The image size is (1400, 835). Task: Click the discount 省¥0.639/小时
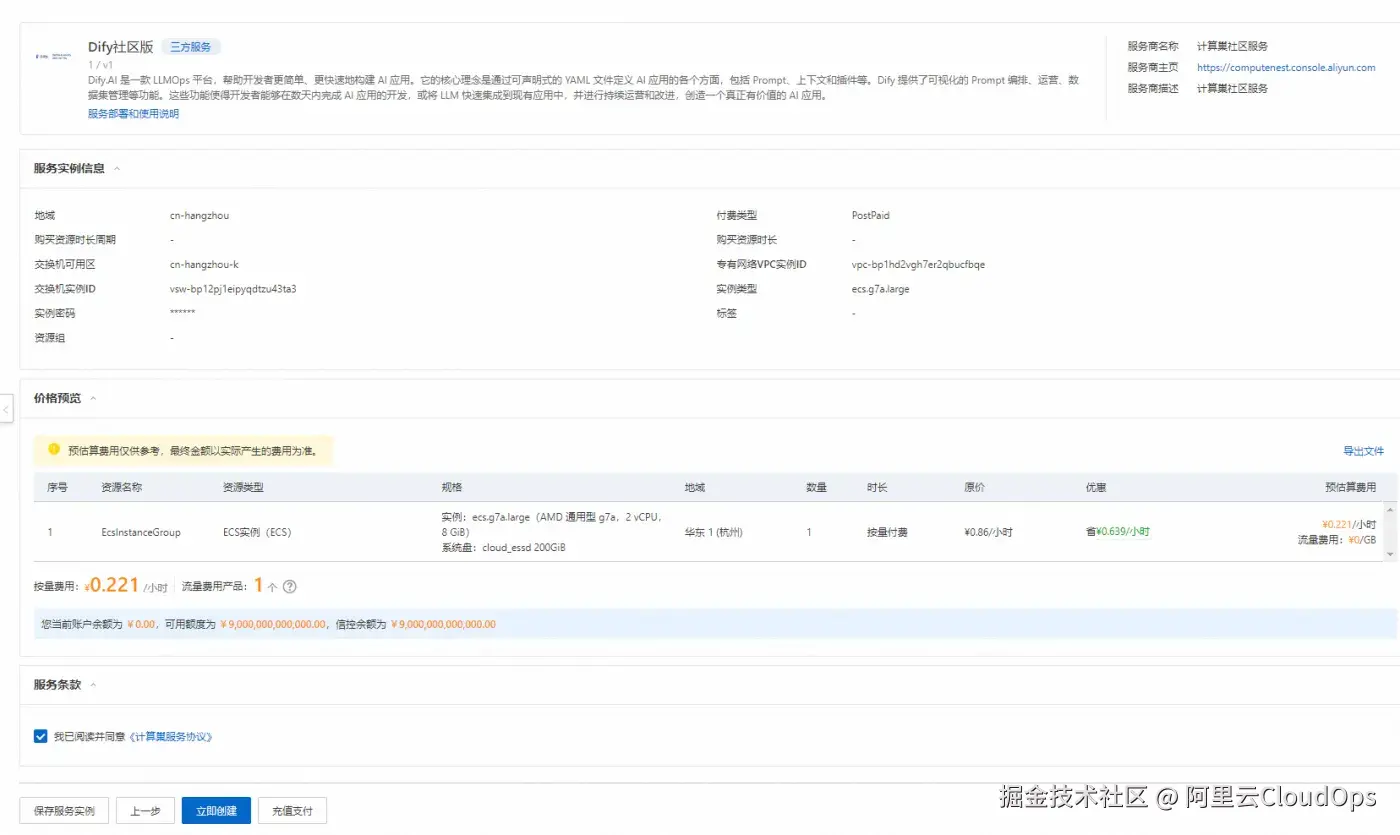click(1118, 532)
